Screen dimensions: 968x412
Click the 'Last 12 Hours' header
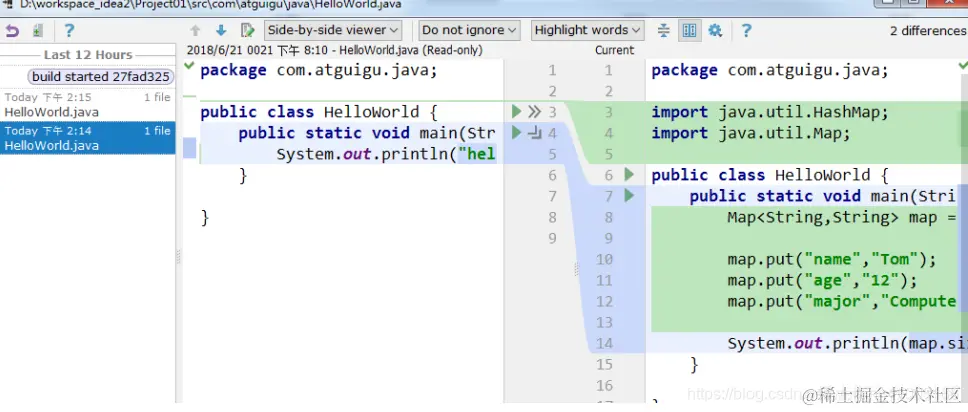(x=88, y=55)
